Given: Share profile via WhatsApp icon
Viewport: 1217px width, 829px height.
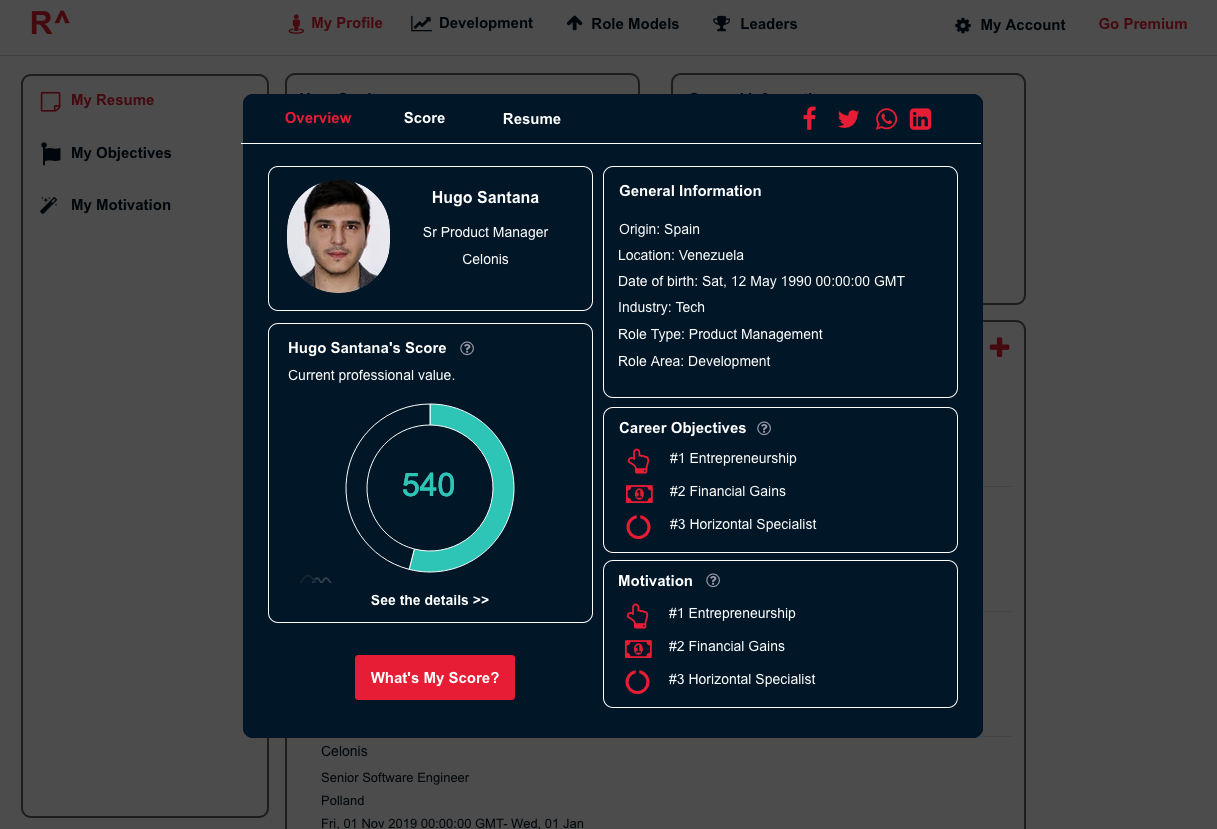Looking at the screenshot, I should coord(886,119).
